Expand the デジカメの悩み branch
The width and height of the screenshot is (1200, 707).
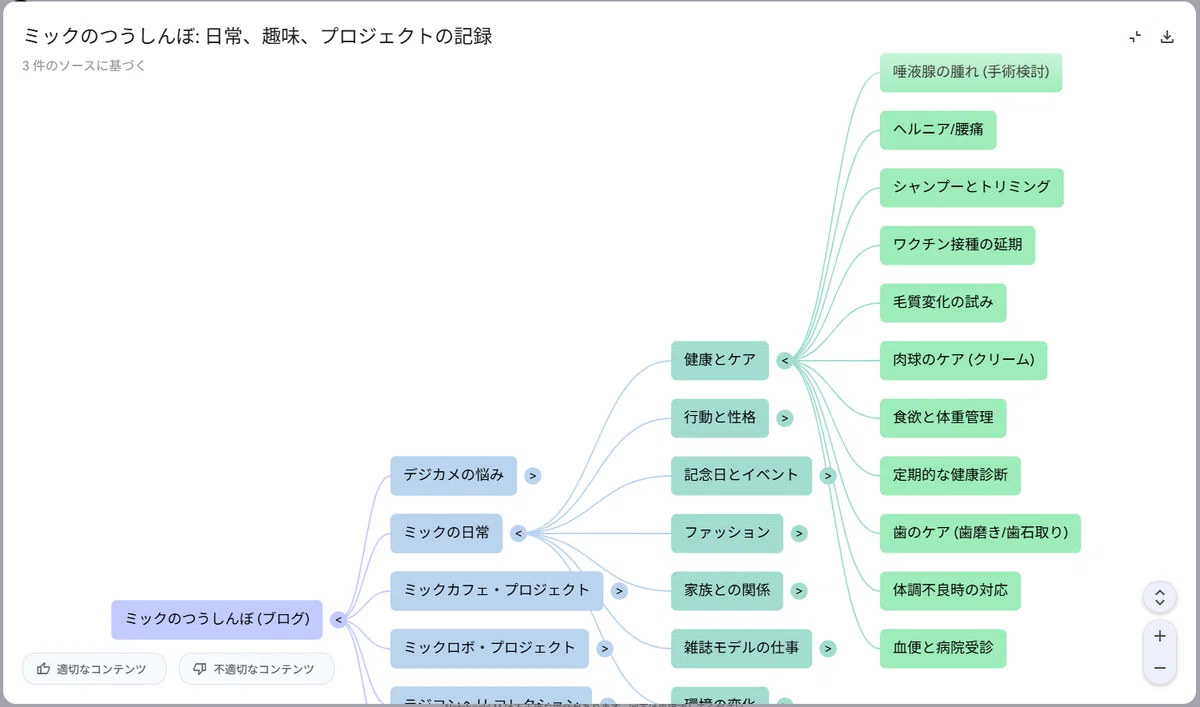click(x=533, y=476)
